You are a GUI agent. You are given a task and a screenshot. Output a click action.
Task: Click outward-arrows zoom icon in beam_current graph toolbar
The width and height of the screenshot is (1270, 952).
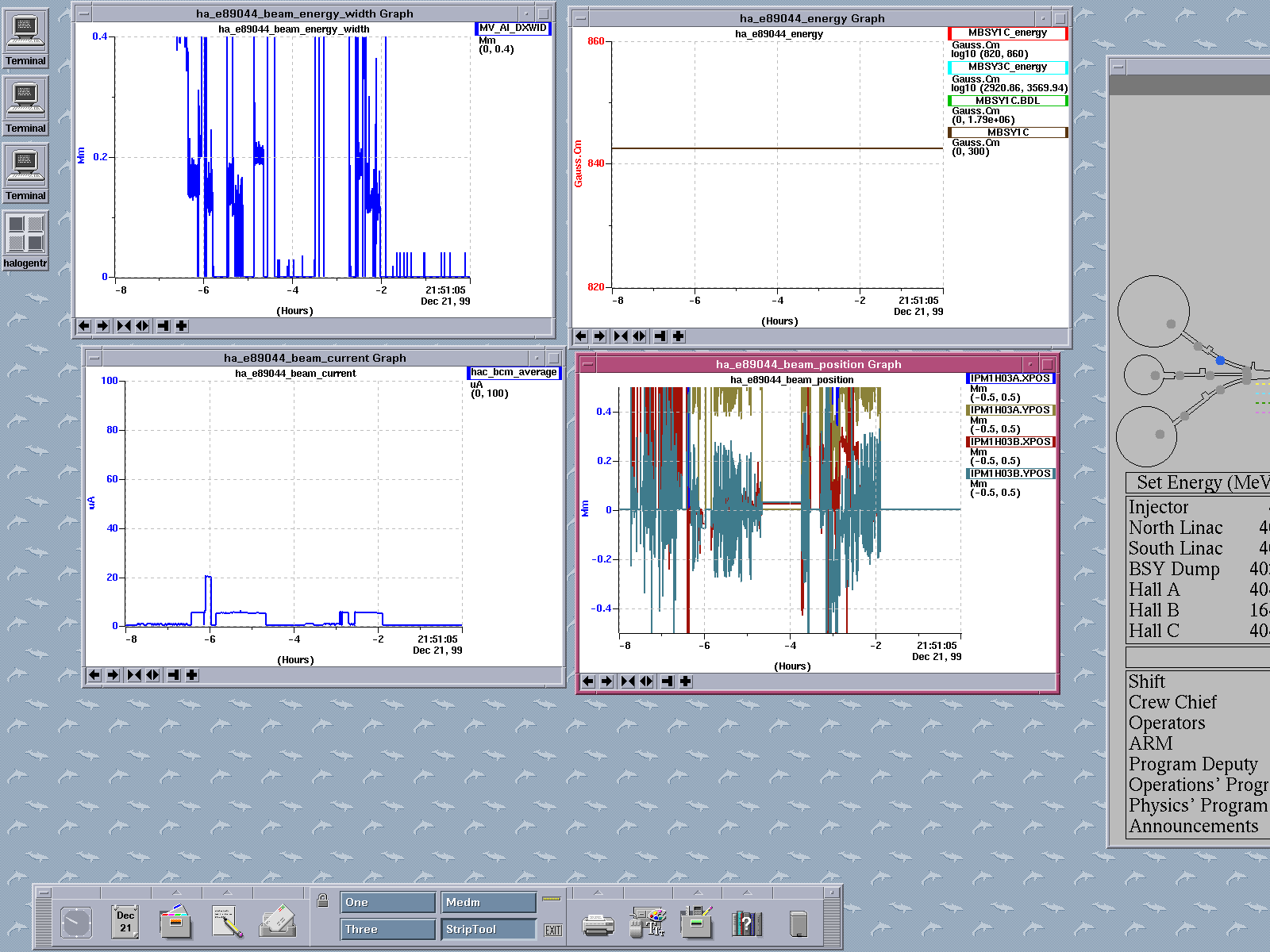point(152,675)
